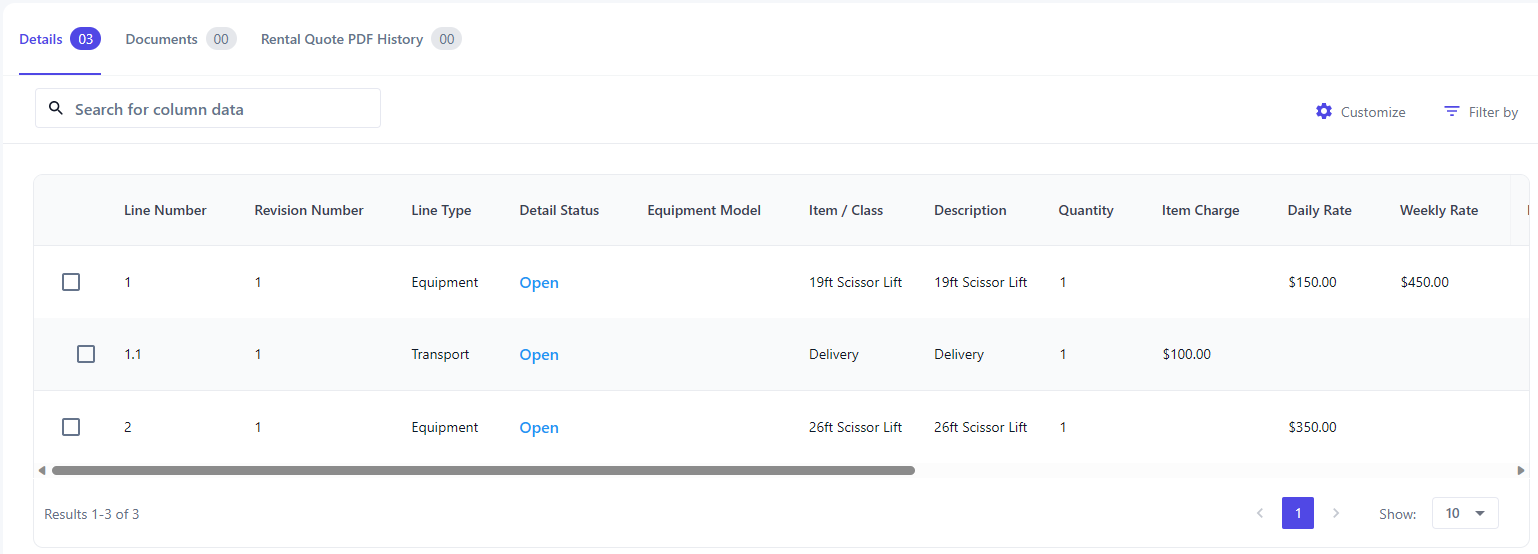Click horizontal scrollbar right arrow
The width and height of the screenshot is (1538, 554).
click(1521, 470)
